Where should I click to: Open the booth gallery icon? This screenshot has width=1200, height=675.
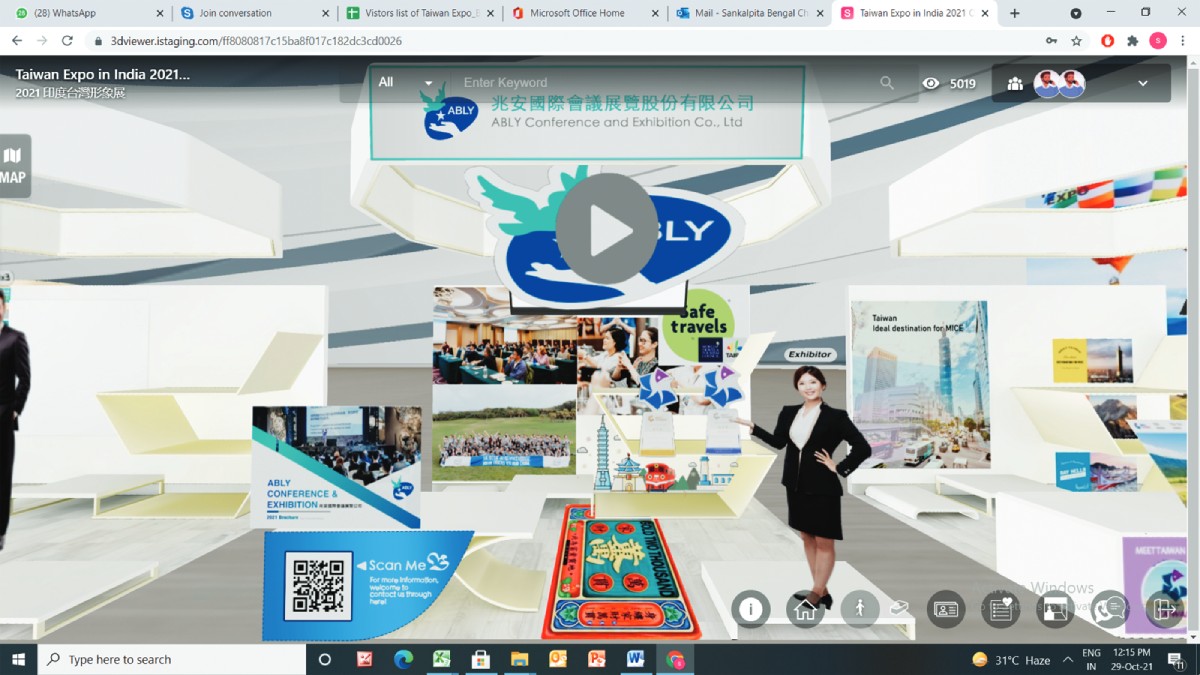1055,609
